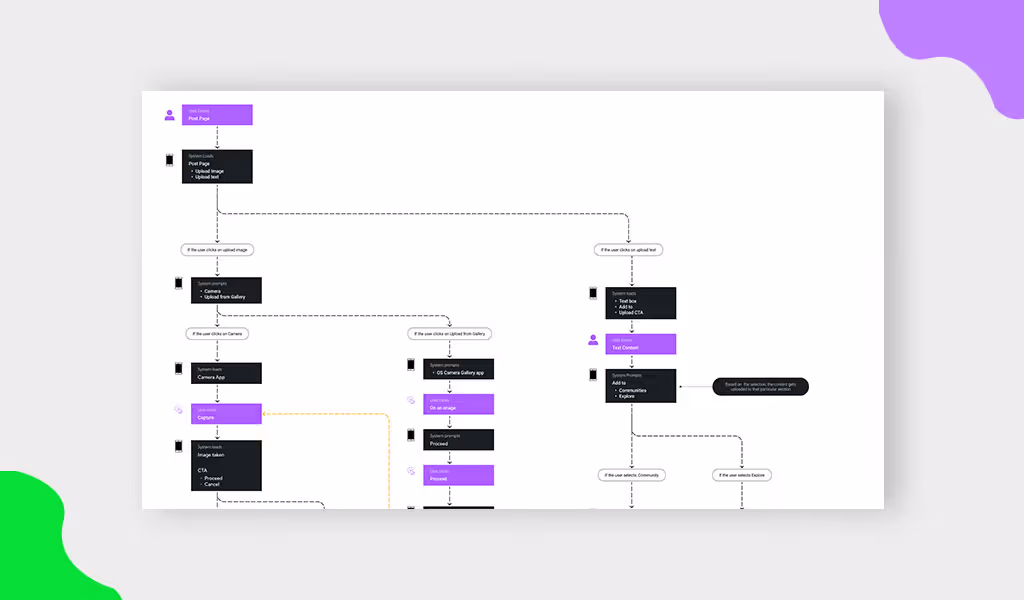Select 'If the user selects Community' condition
This screenshot has width=1024, height=600.
(x=632, y=475)
